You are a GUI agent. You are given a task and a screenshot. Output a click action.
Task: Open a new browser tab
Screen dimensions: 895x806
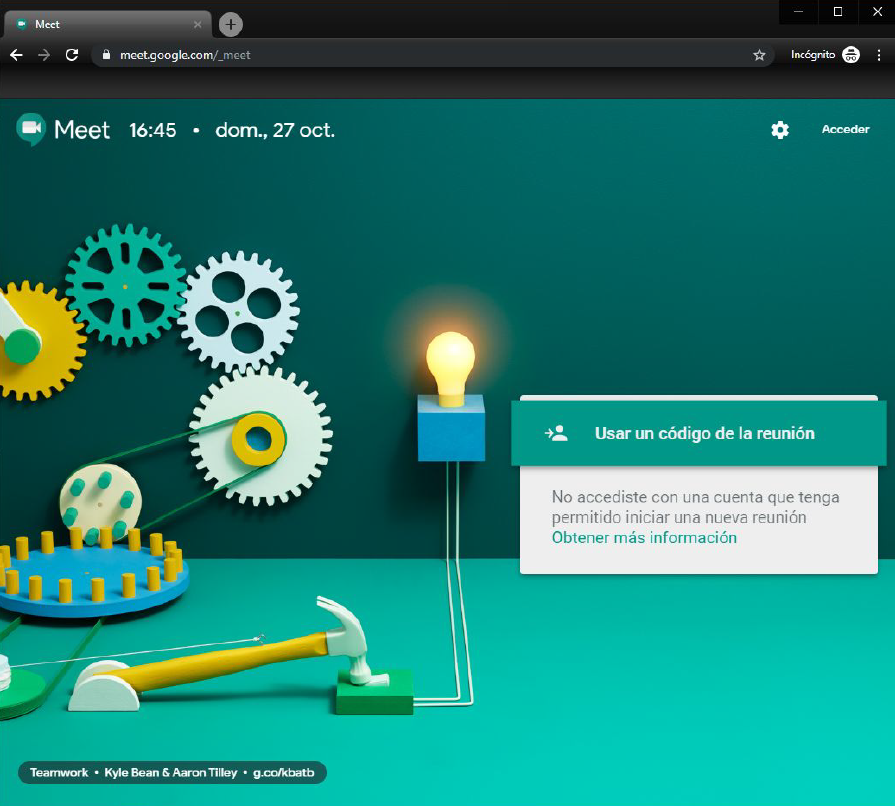click(x=231, y=25)
